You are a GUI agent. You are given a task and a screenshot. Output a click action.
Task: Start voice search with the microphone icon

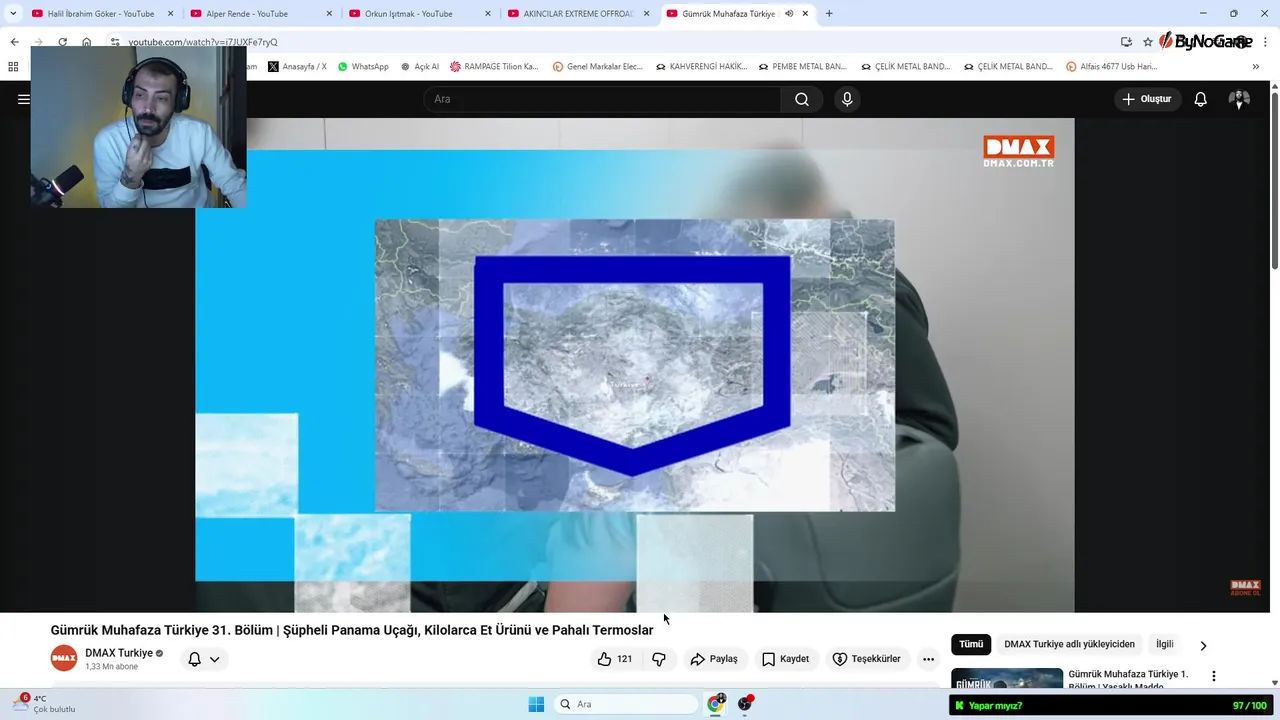(847, 99)
